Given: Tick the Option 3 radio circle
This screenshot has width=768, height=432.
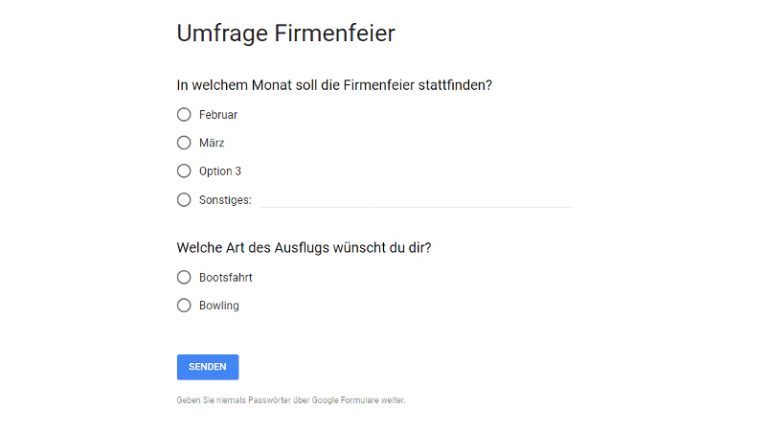Looking at the screenshot, I should click(184, 171).
